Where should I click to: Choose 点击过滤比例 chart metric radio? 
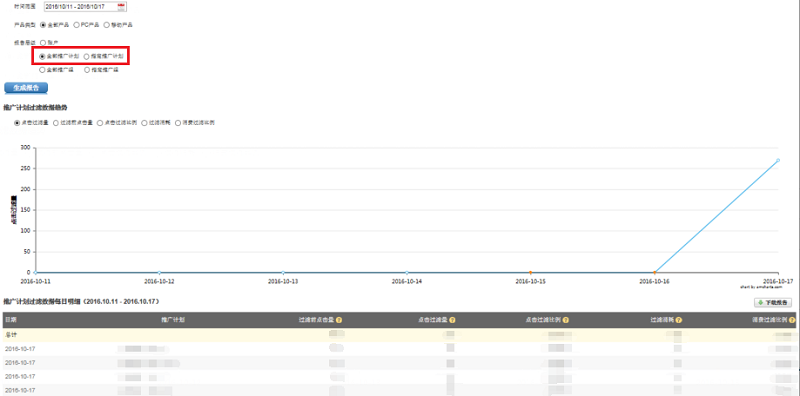coord(100,123)
